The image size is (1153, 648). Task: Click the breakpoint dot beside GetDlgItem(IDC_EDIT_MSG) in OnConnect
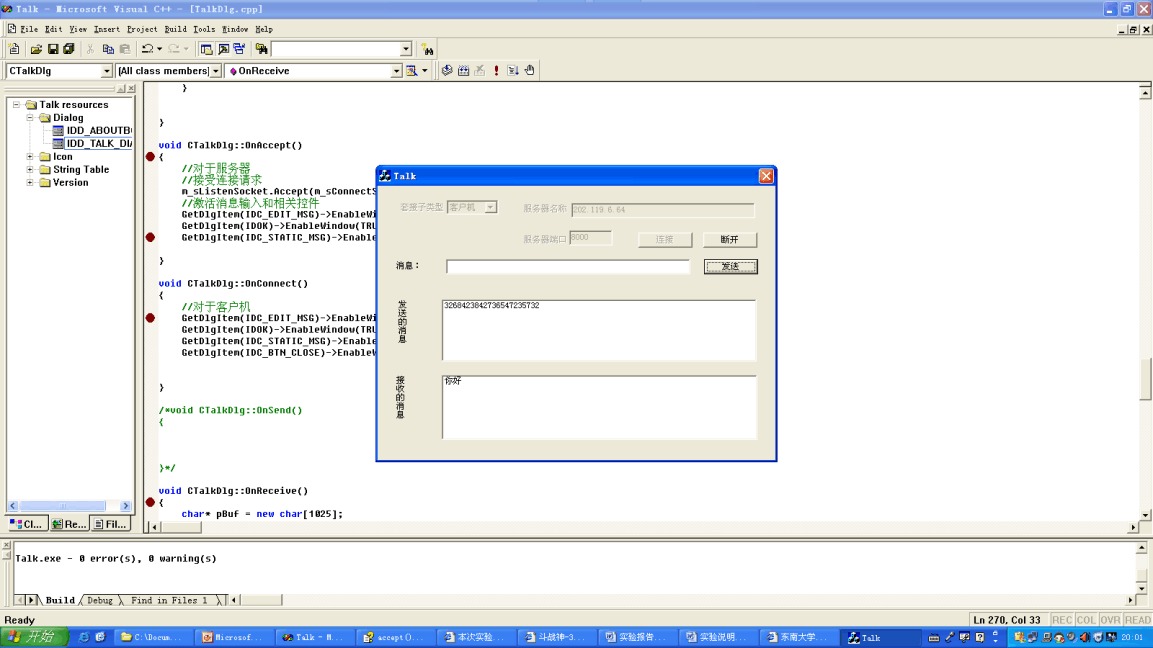tap(150, 318)
